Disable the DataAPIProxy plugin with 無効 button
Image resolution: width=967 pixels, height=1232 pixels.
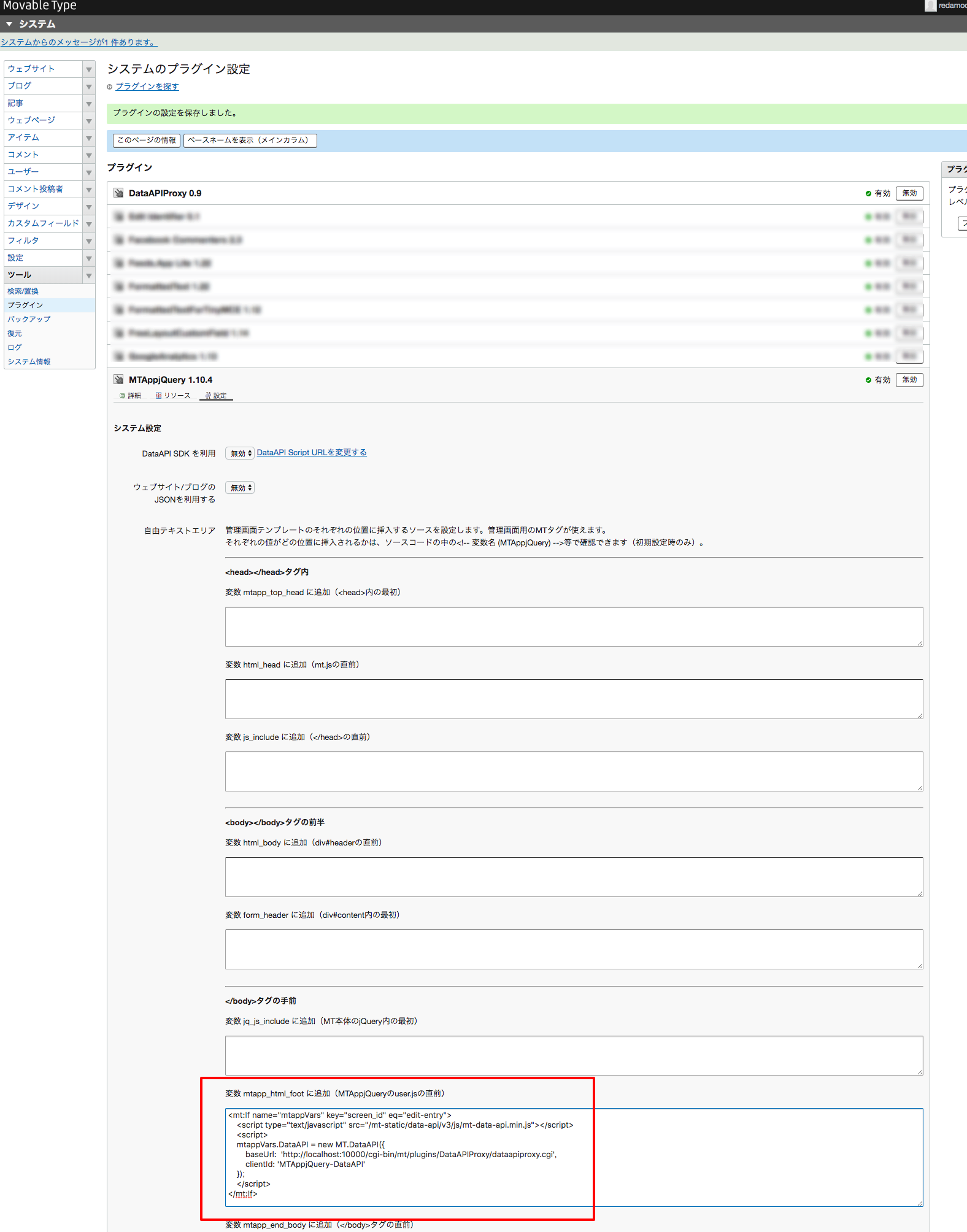pyautogui.click(x=909, y=193)
